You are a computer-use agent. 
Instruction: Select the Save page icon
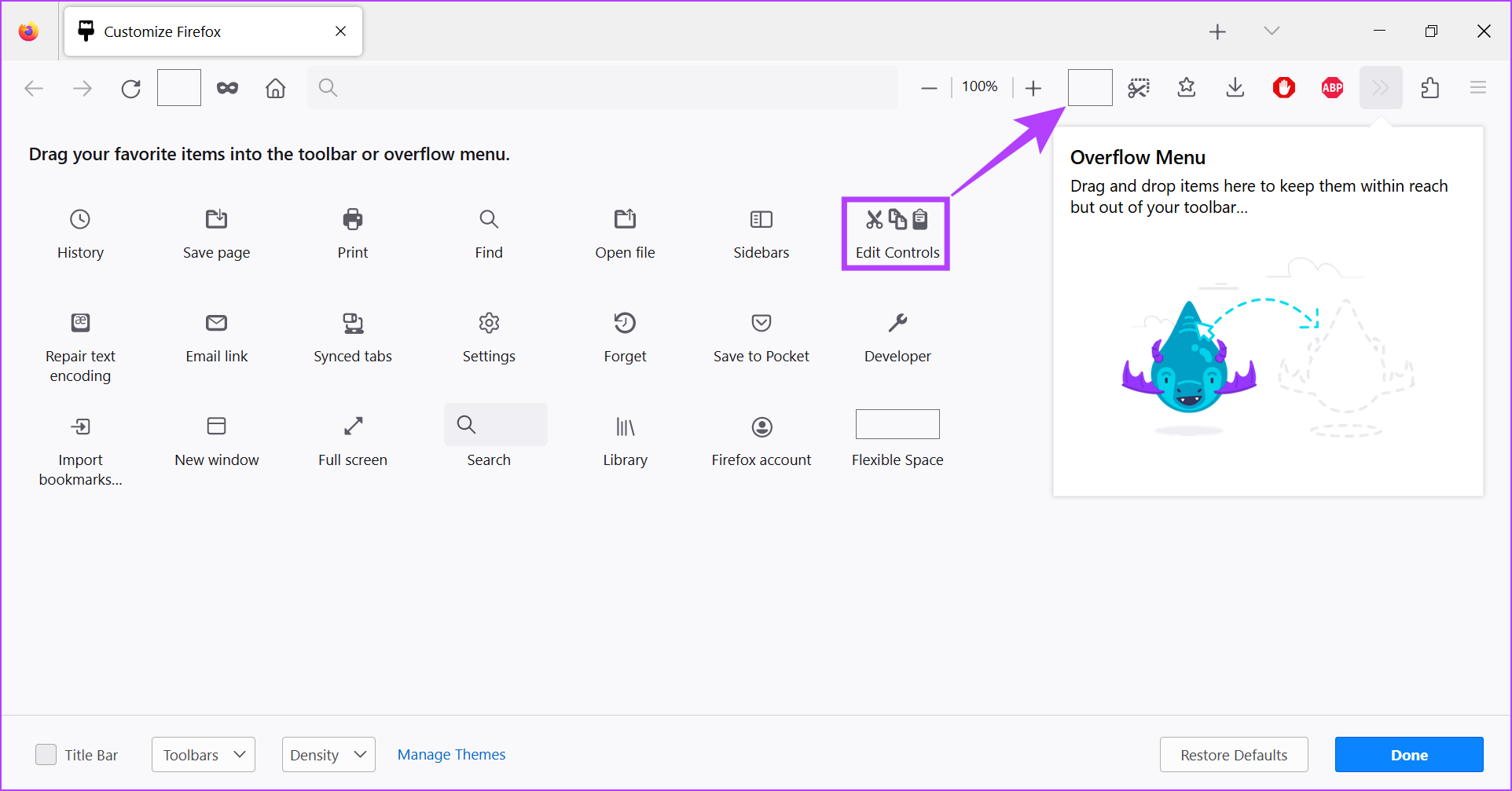[x=216, y=219]
